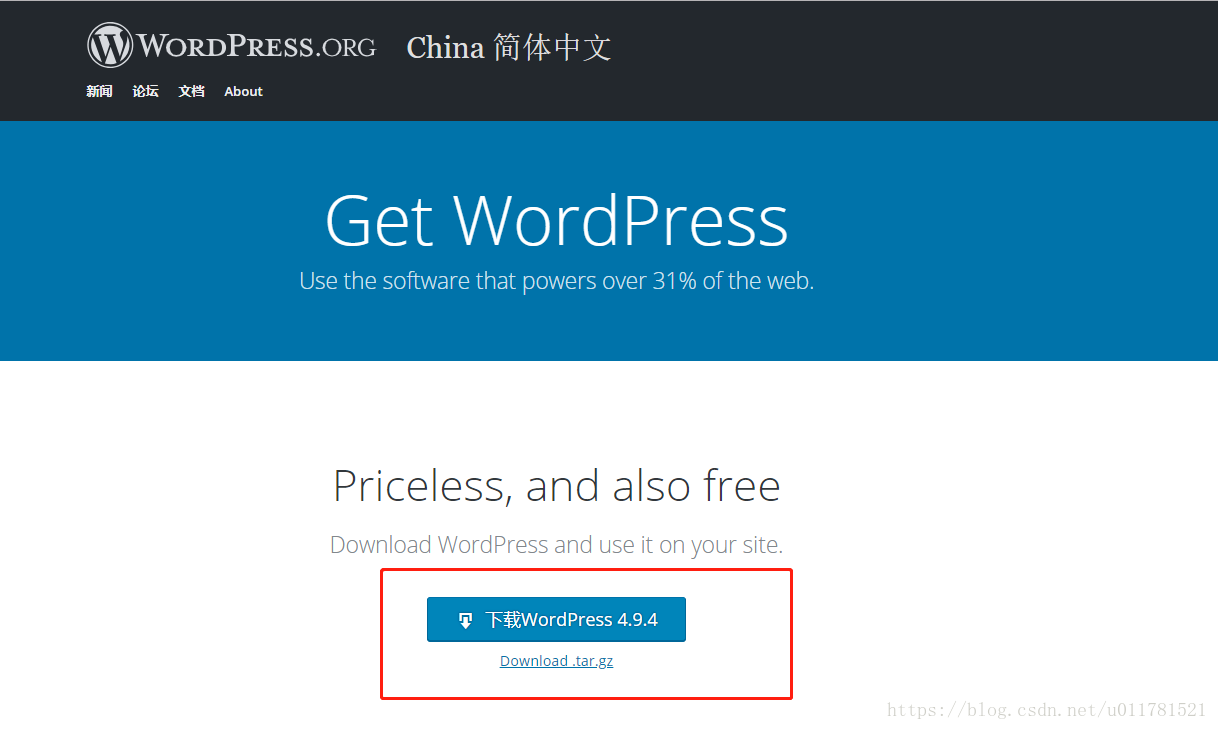
Task: Click the Get WordPress headline
Action: point(557,220)
